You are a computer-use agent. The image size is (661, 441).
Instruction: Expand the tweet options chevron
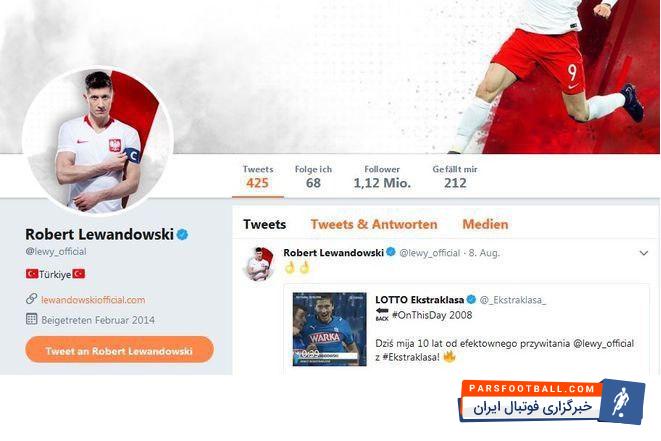644,253
